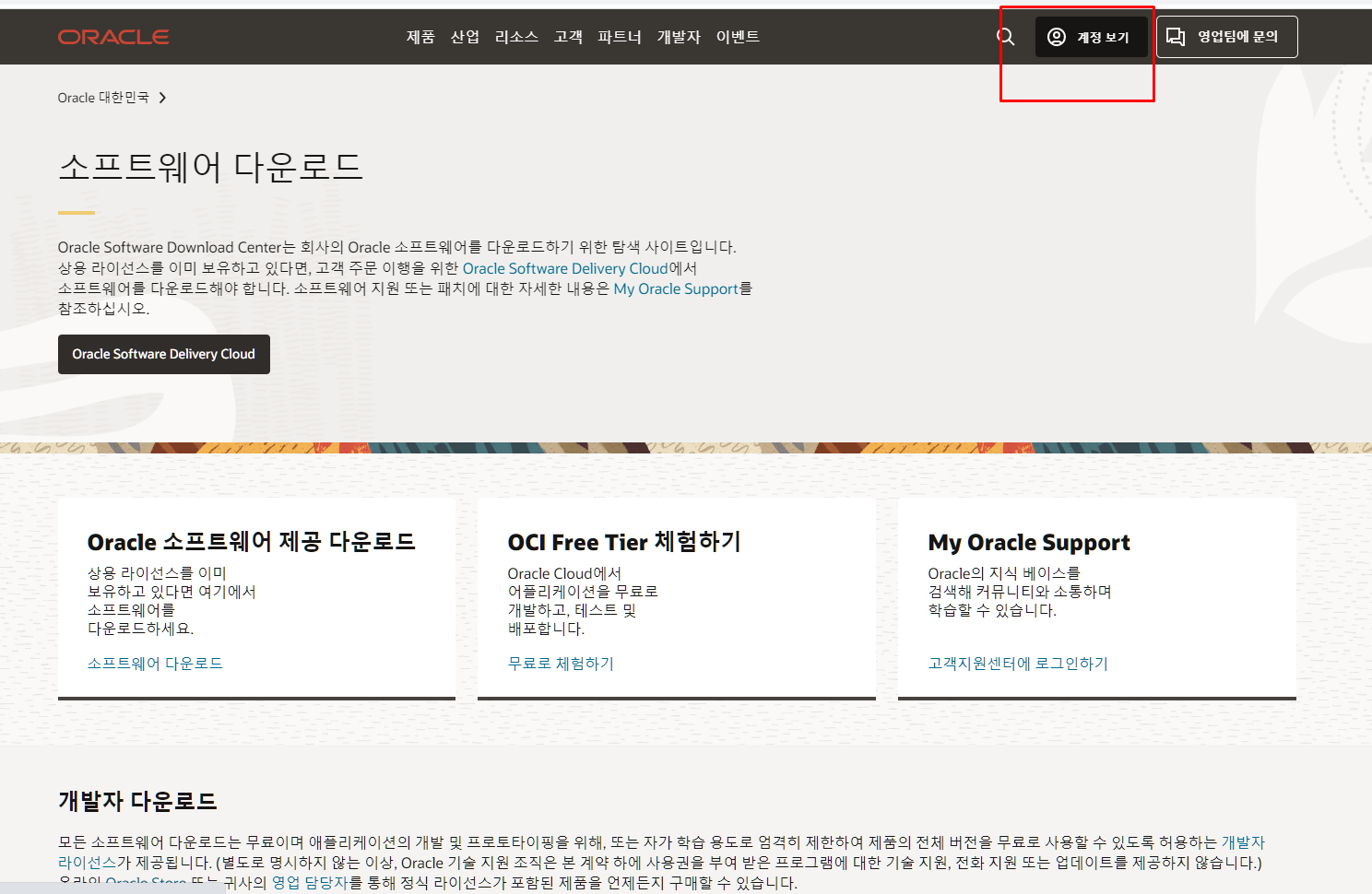Click the 소프트웨어 다운로드 card link
The width and height of the screenshot is (1372, 894).
coord(155,664)
